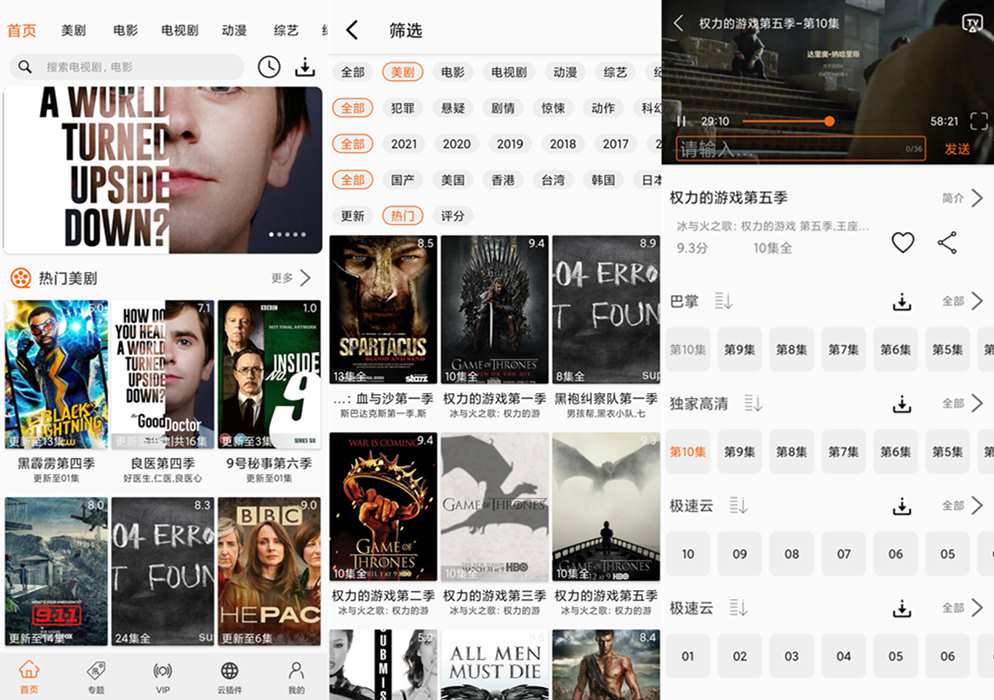The image size is (994, 700).
Task: Select the 热门 sort filter
Action: point(402,216)
